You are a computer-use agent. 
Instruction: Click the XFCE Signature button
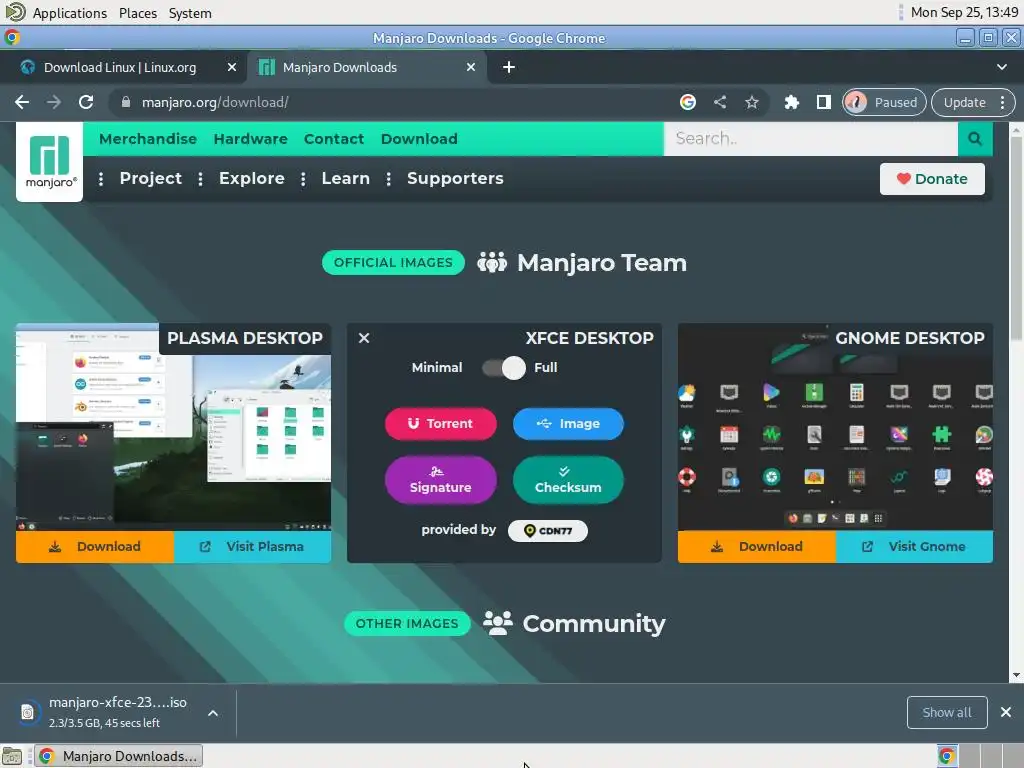tap(441, 480)
